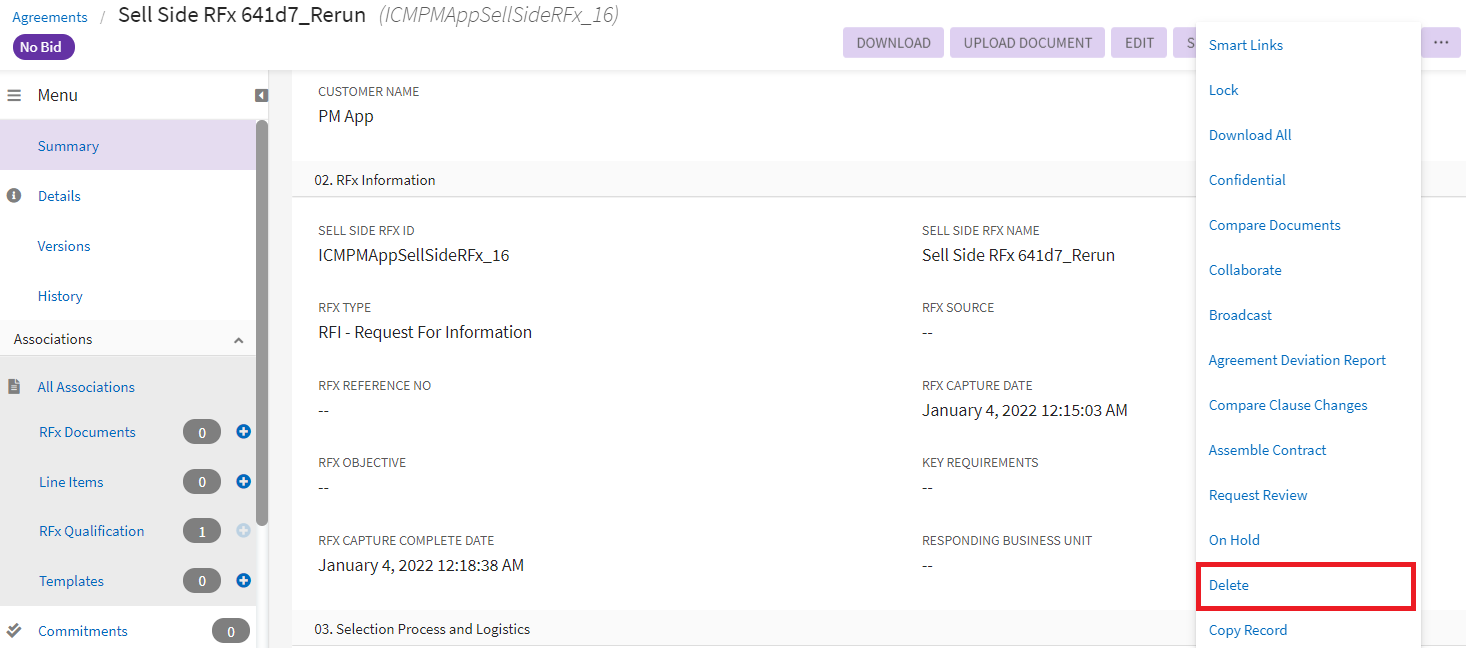
Task: Click the hamburger icon beside Menu
Action: (x=14, y=96)
